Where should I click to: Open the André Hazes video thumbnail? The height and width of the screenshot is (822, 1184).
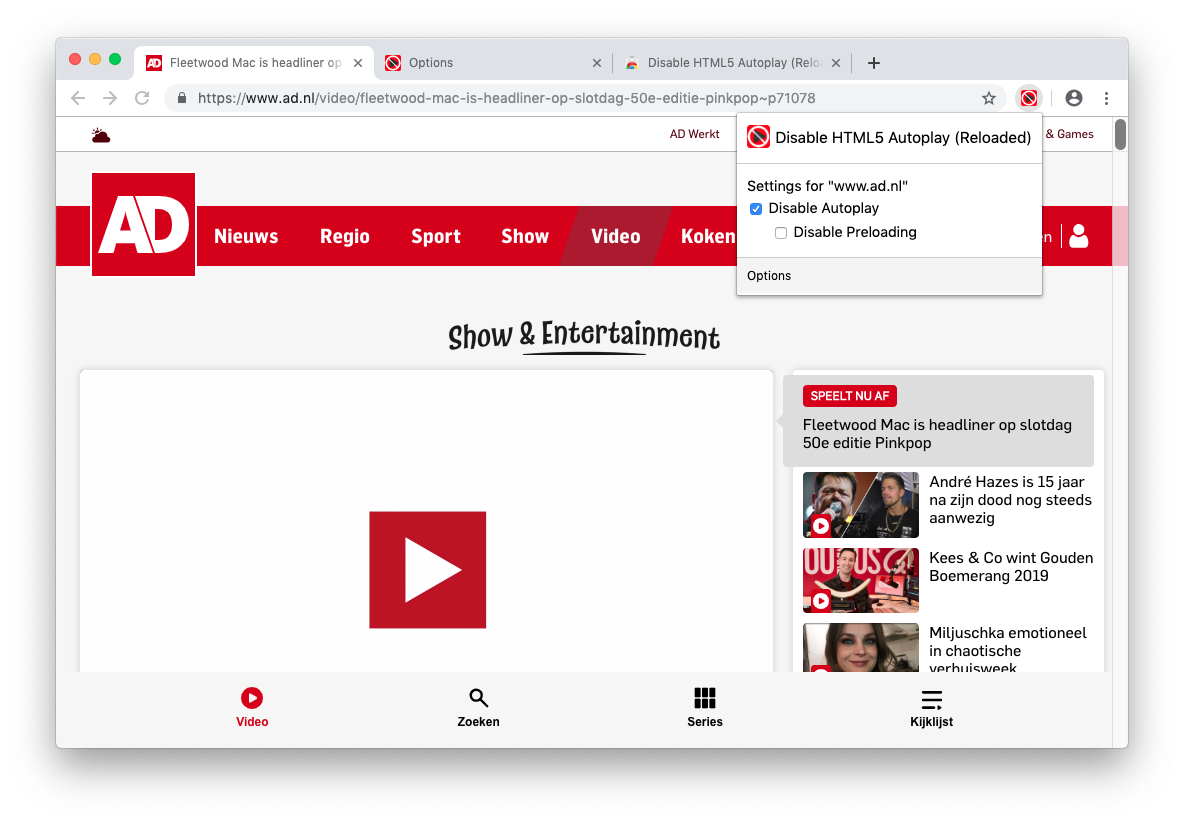click(860, 505)
